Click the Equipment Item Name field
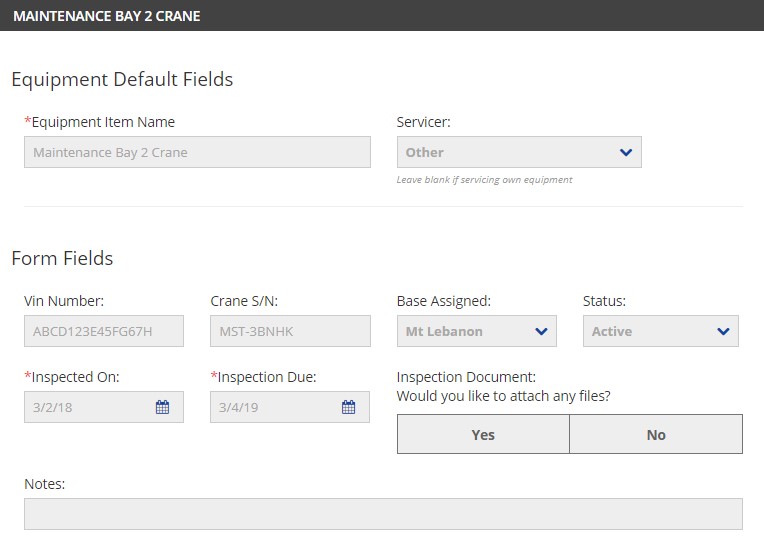This screenshot has width=764, height=545. point(197,152)
